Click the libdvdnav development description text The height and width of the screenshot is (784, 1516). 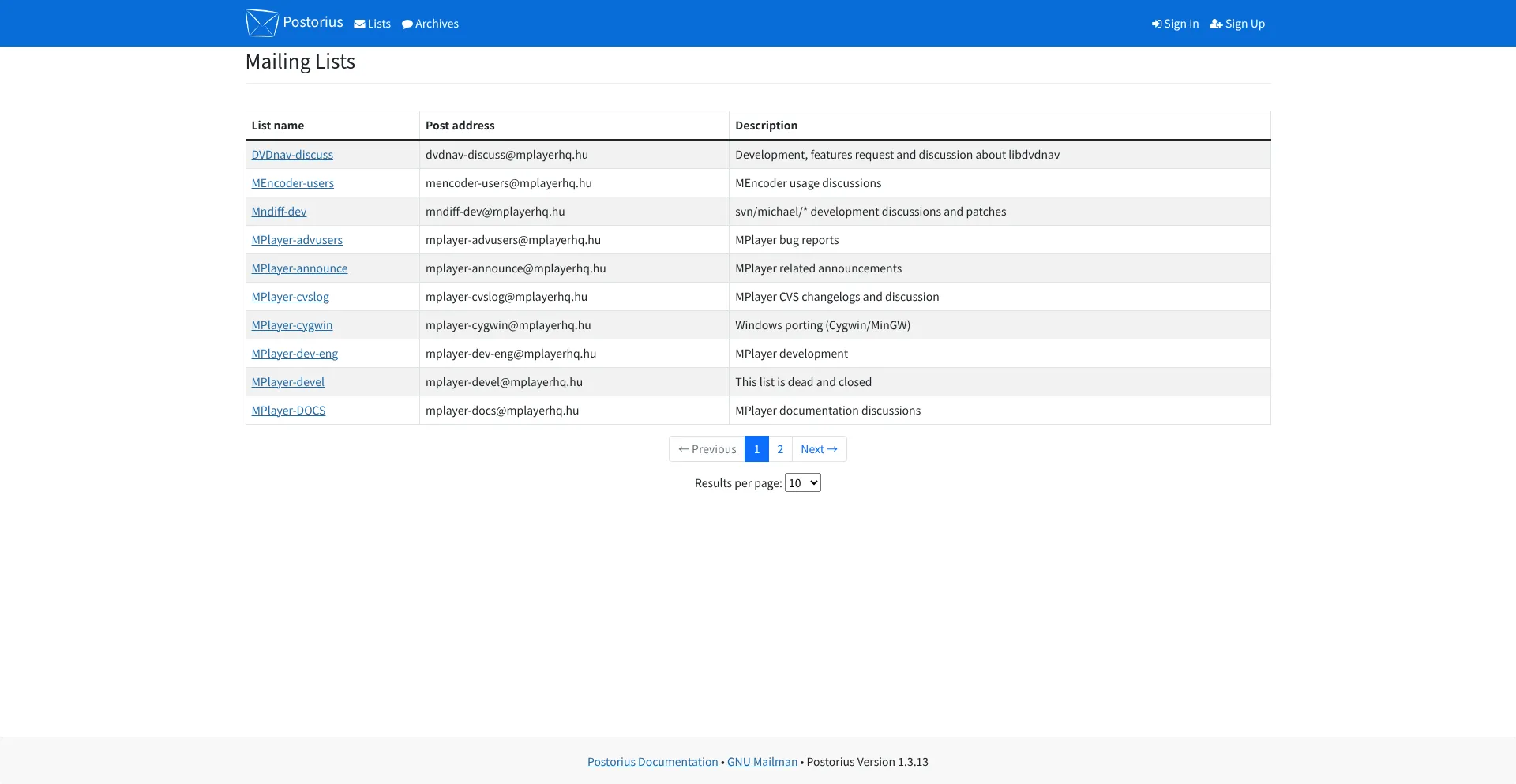point(897,155)
